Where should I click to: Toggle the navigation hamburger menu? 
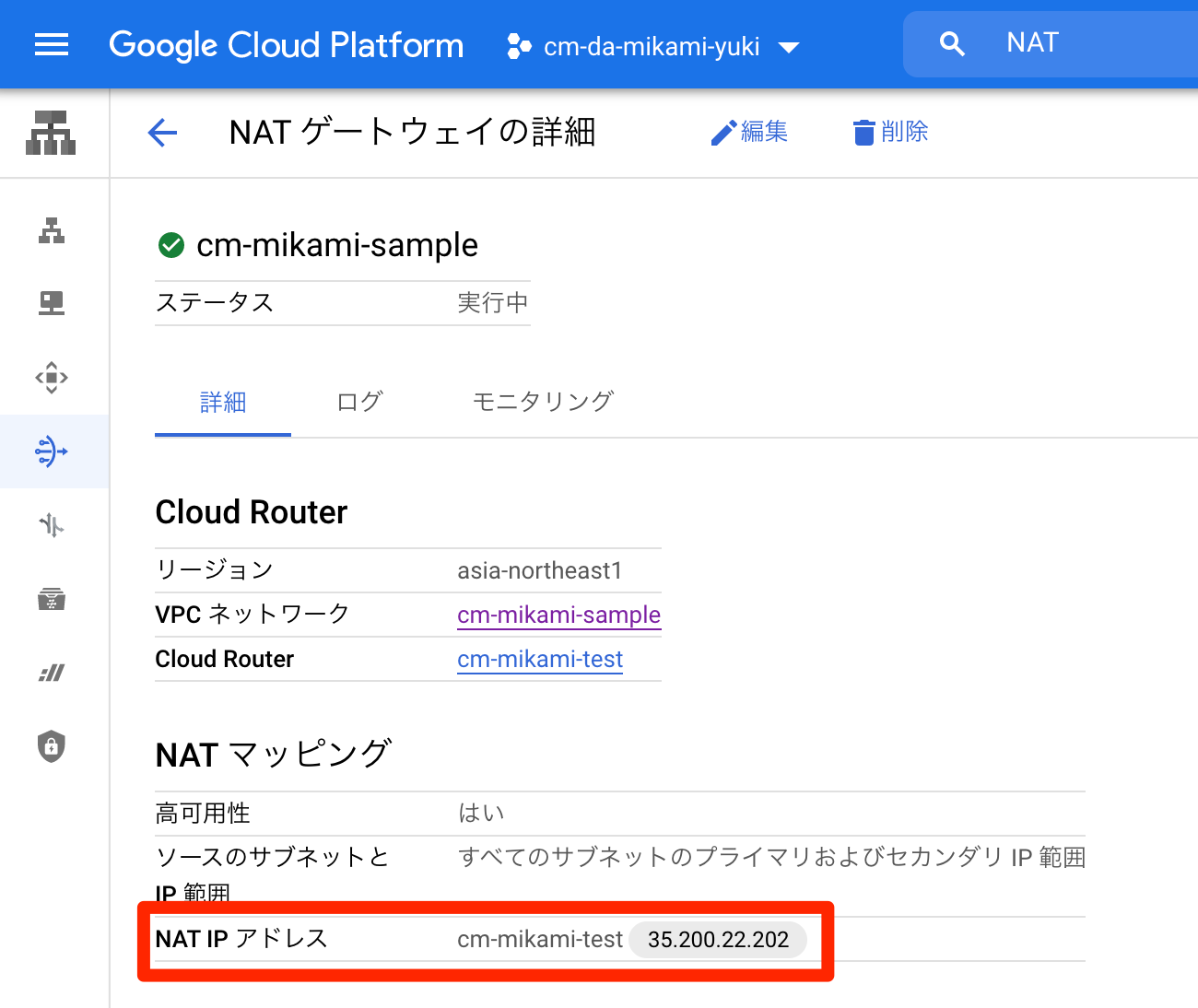click(x=52, y=44)
